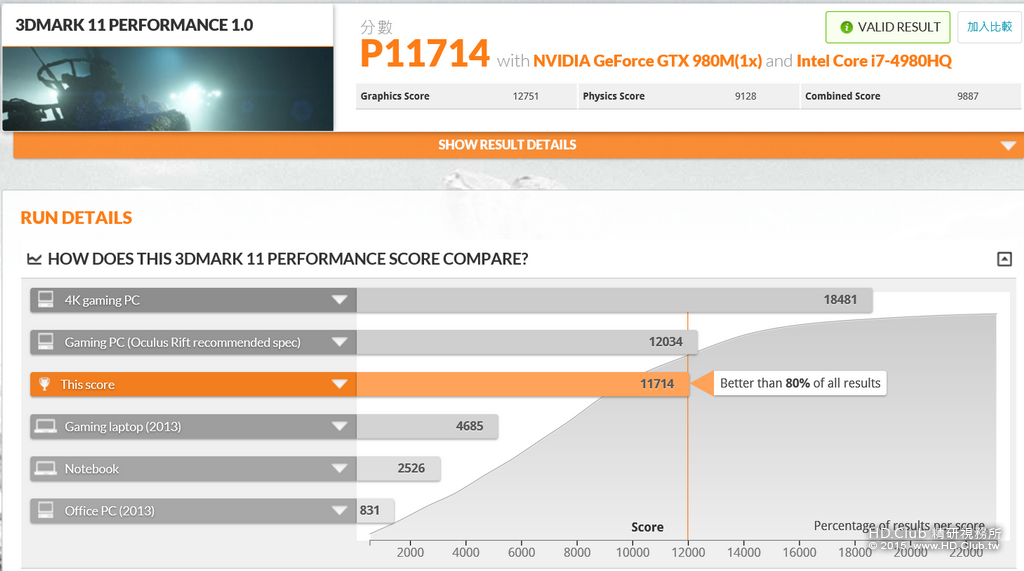The height and width of the screenshot is (571, 1024).
Task: Click the chart icon before the compare heading
Action: 34,259
